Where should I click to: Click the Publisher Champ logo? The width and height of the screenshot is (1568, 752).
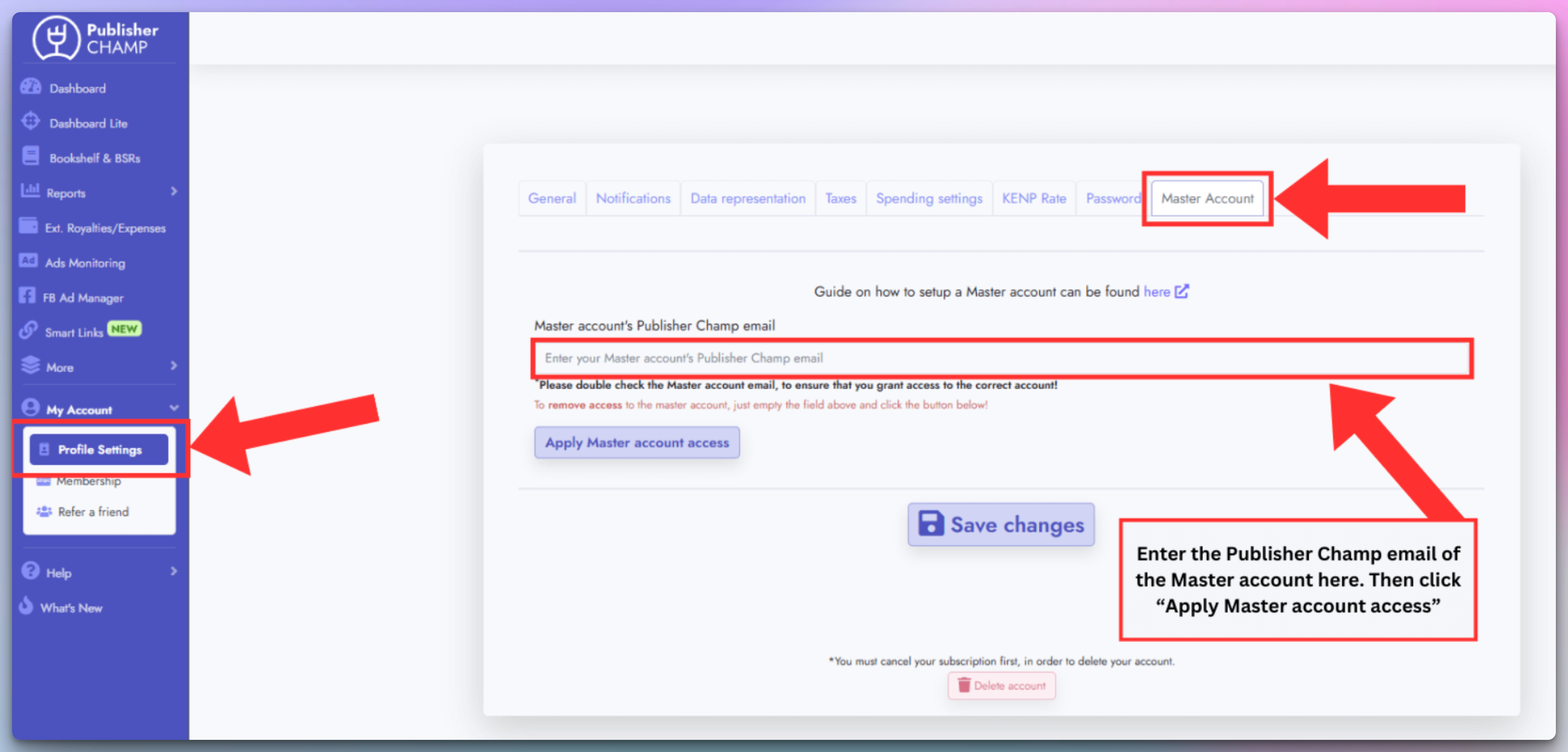tap(96, 38)
